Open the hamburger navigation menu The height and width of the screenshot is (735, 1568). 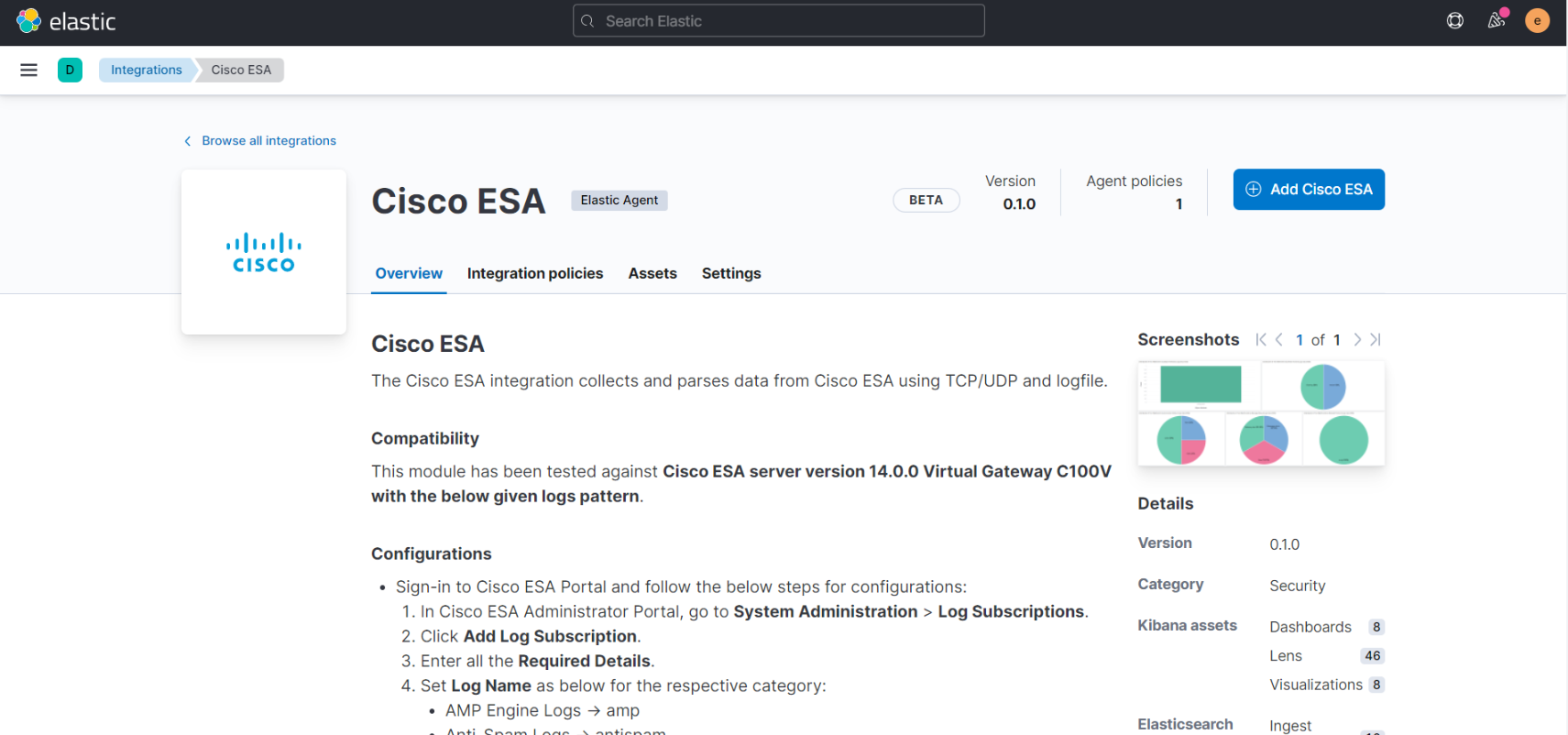(x=28, y=70)
